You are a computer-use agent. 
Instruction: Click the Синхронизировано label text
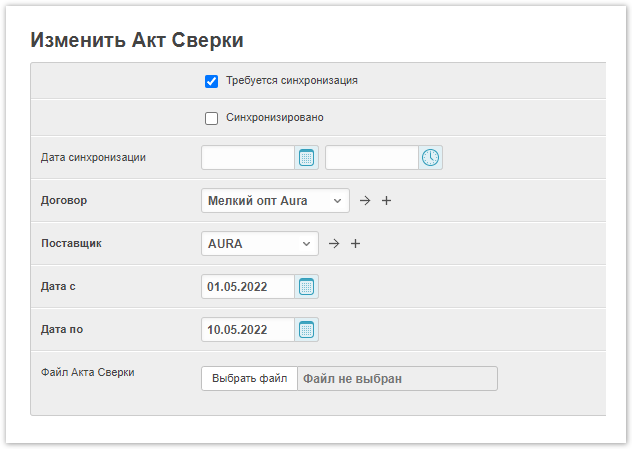(274, 118)
